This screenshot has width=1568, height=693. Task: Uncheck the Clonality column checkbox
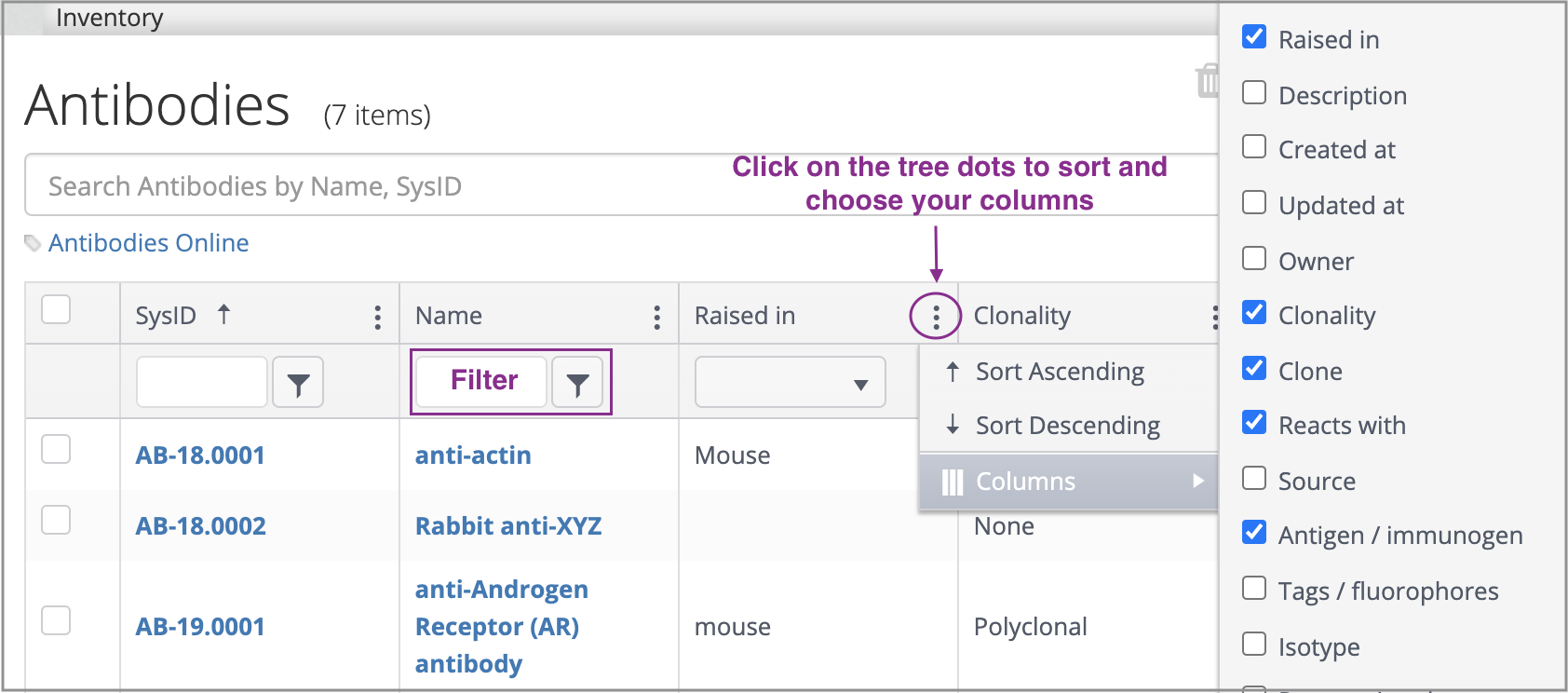coord(1254,313)
